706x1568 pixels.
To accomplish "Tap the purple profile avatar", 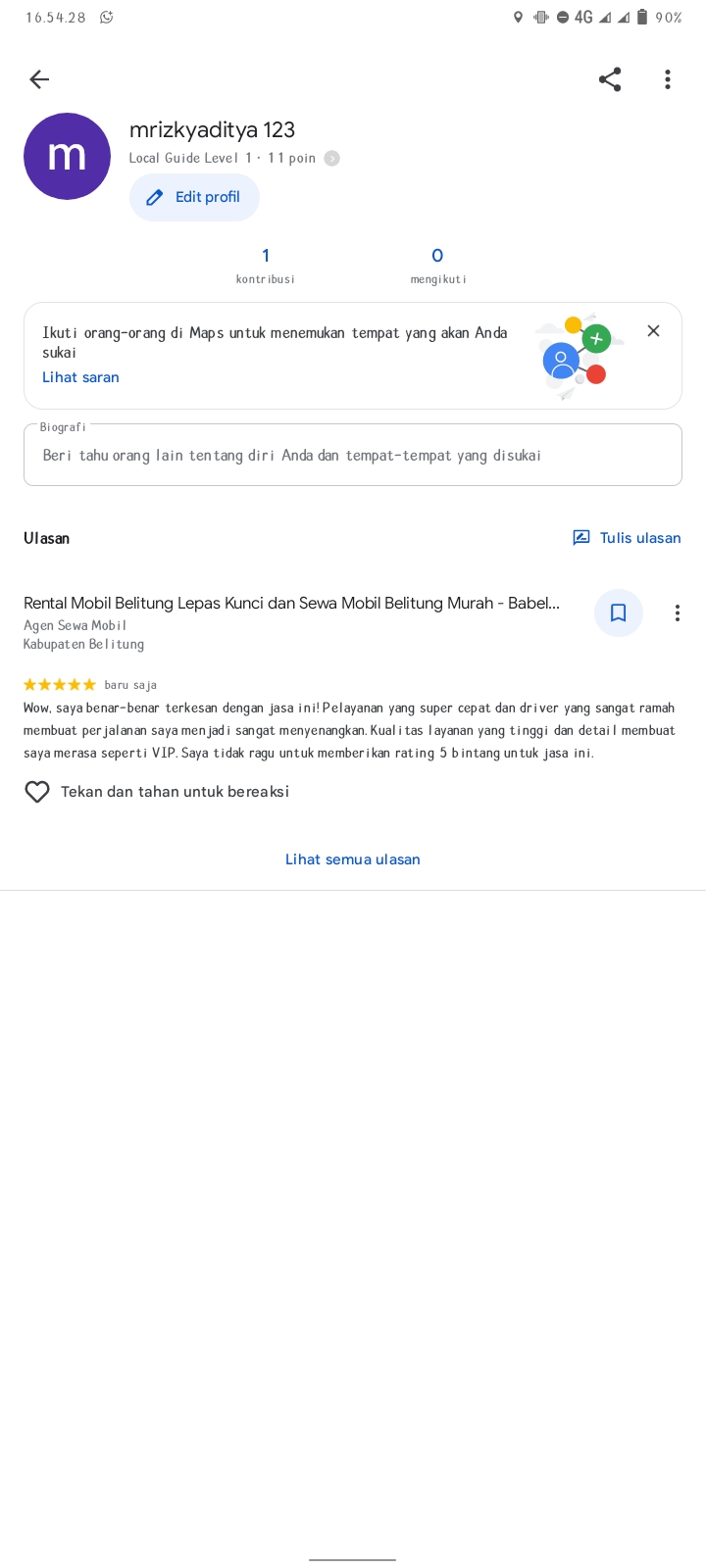I will pos(67,156).
